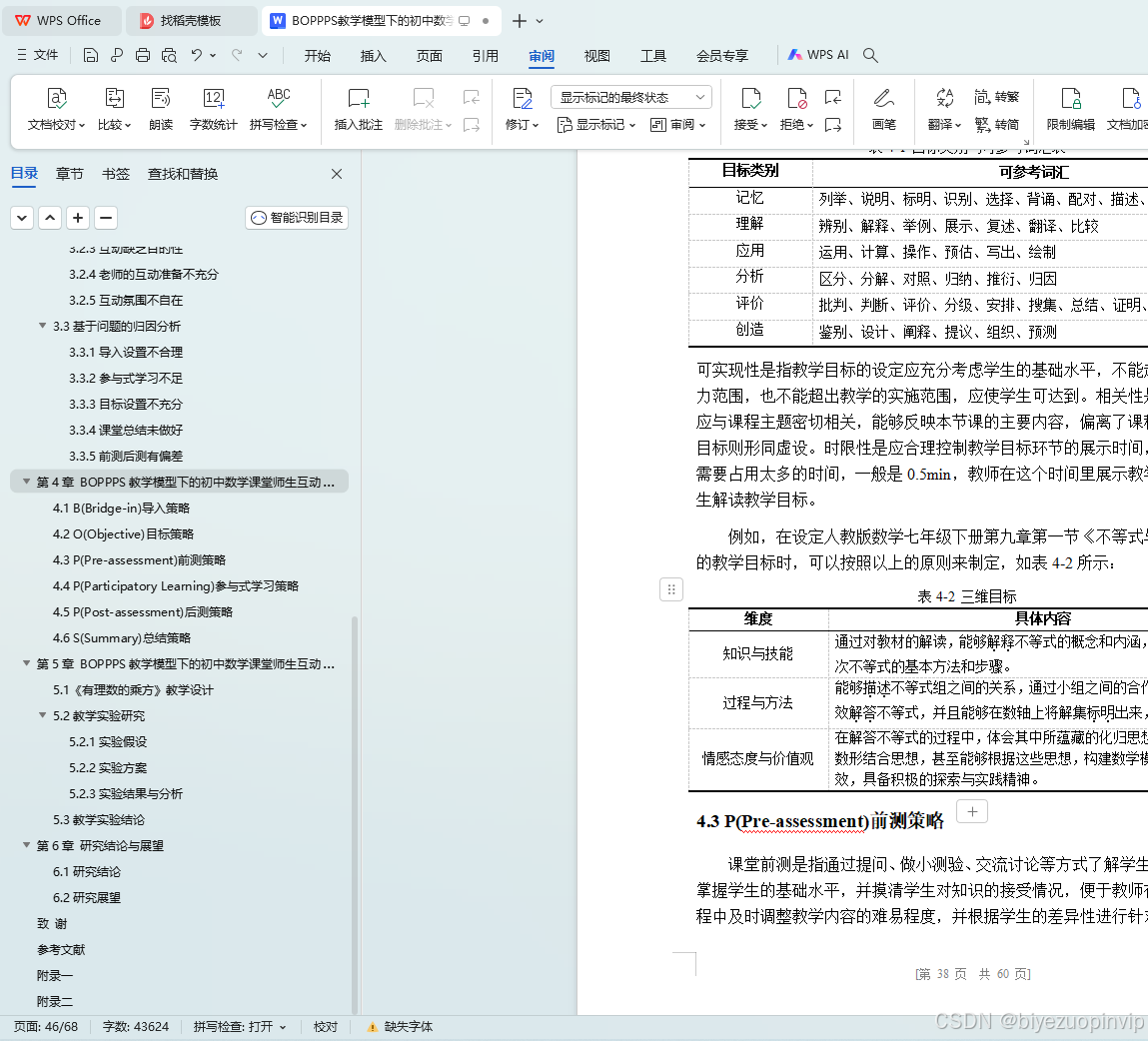The width and height of the screenshot is (1148, 1041).
Task: Open 拼写检查: 打开 status dropdown
Action: 240,1026
